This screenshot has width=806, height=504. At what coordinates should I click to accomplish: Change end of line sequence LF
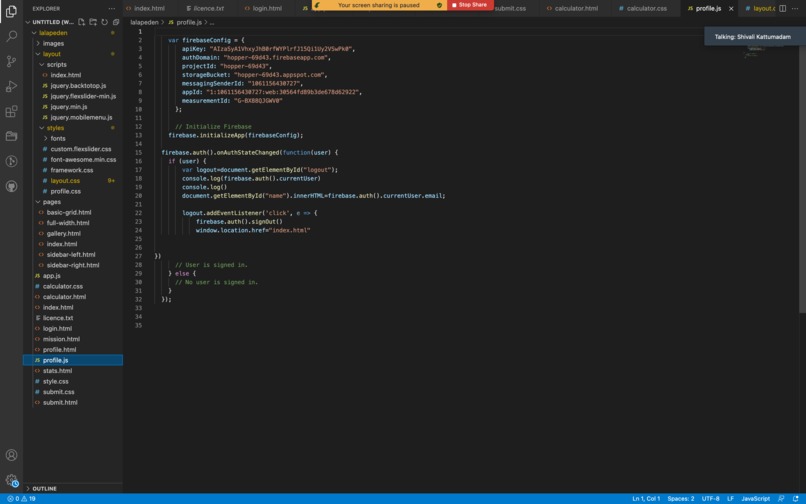(x=730, y=499)
